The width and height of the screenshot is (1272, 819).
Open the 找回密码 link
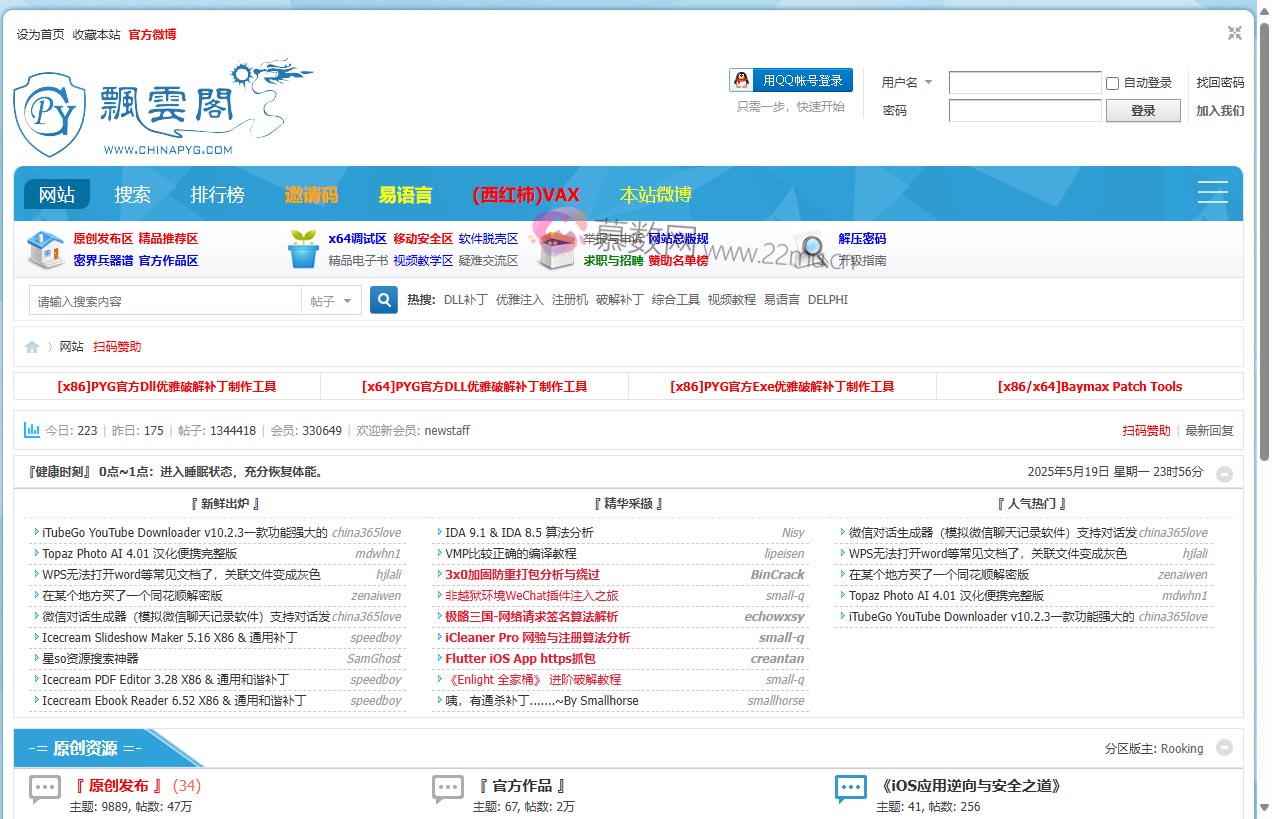point(1220,83)
